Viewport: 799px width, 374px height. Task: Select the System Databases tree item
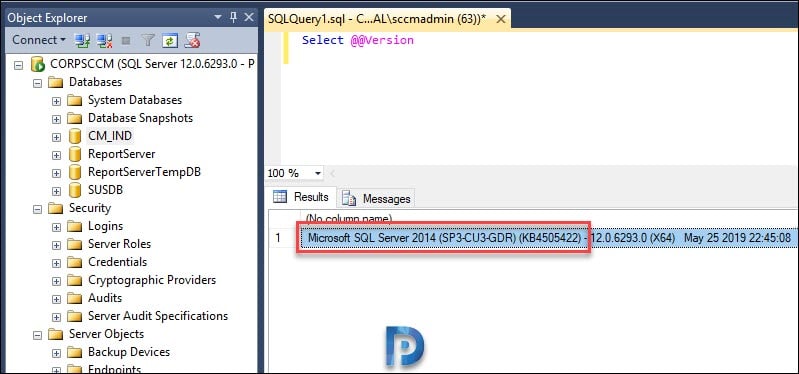pyautogui.click(x=135, y=100)
